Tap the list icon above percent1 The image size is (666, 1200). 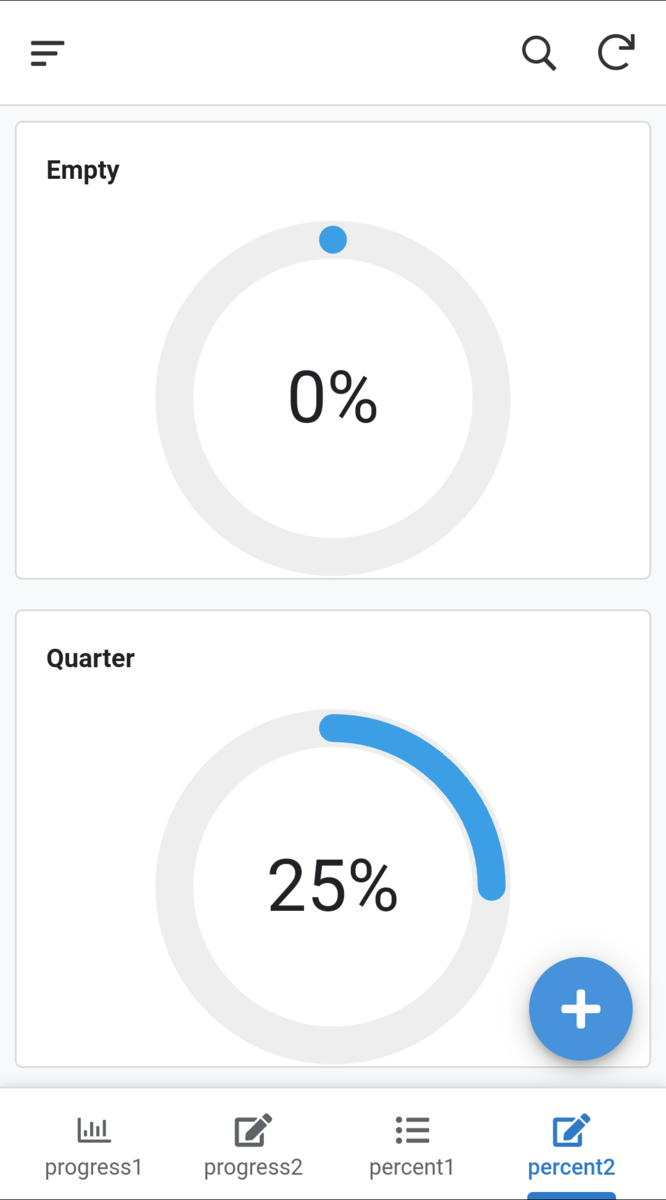411,1128
